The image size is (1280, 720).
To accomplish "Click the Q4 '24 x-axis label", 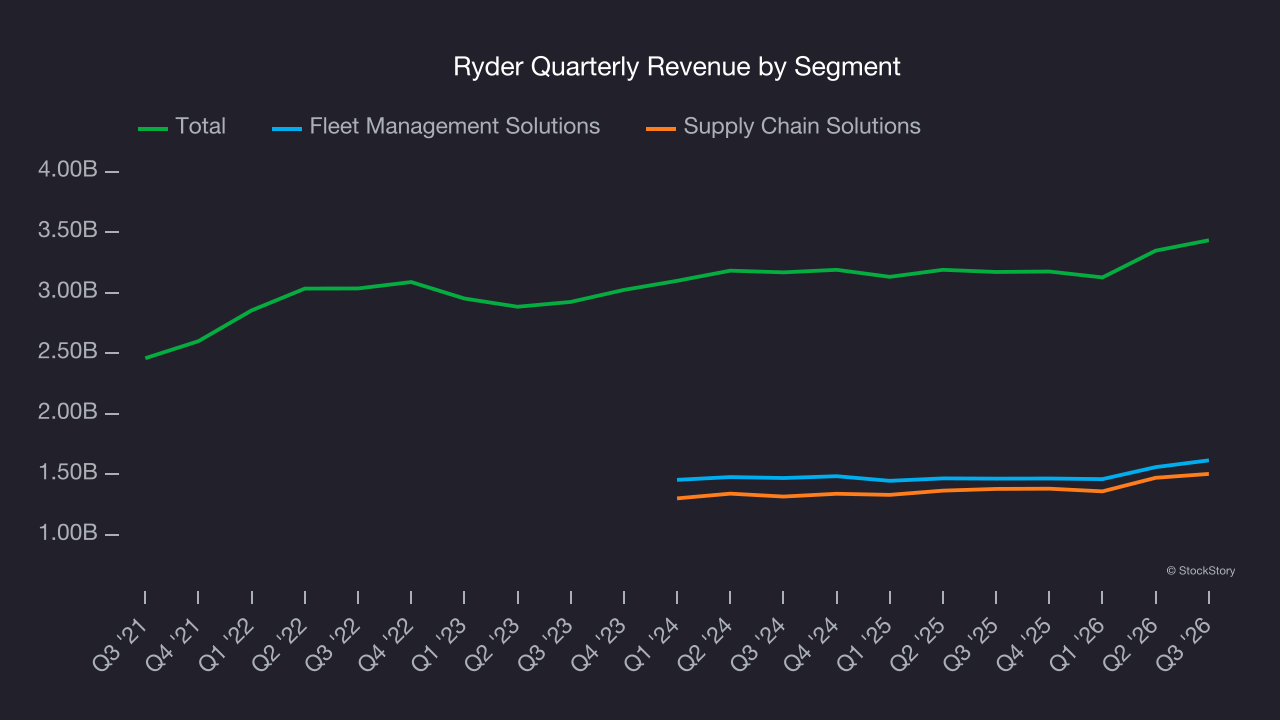I will point(813,645).
